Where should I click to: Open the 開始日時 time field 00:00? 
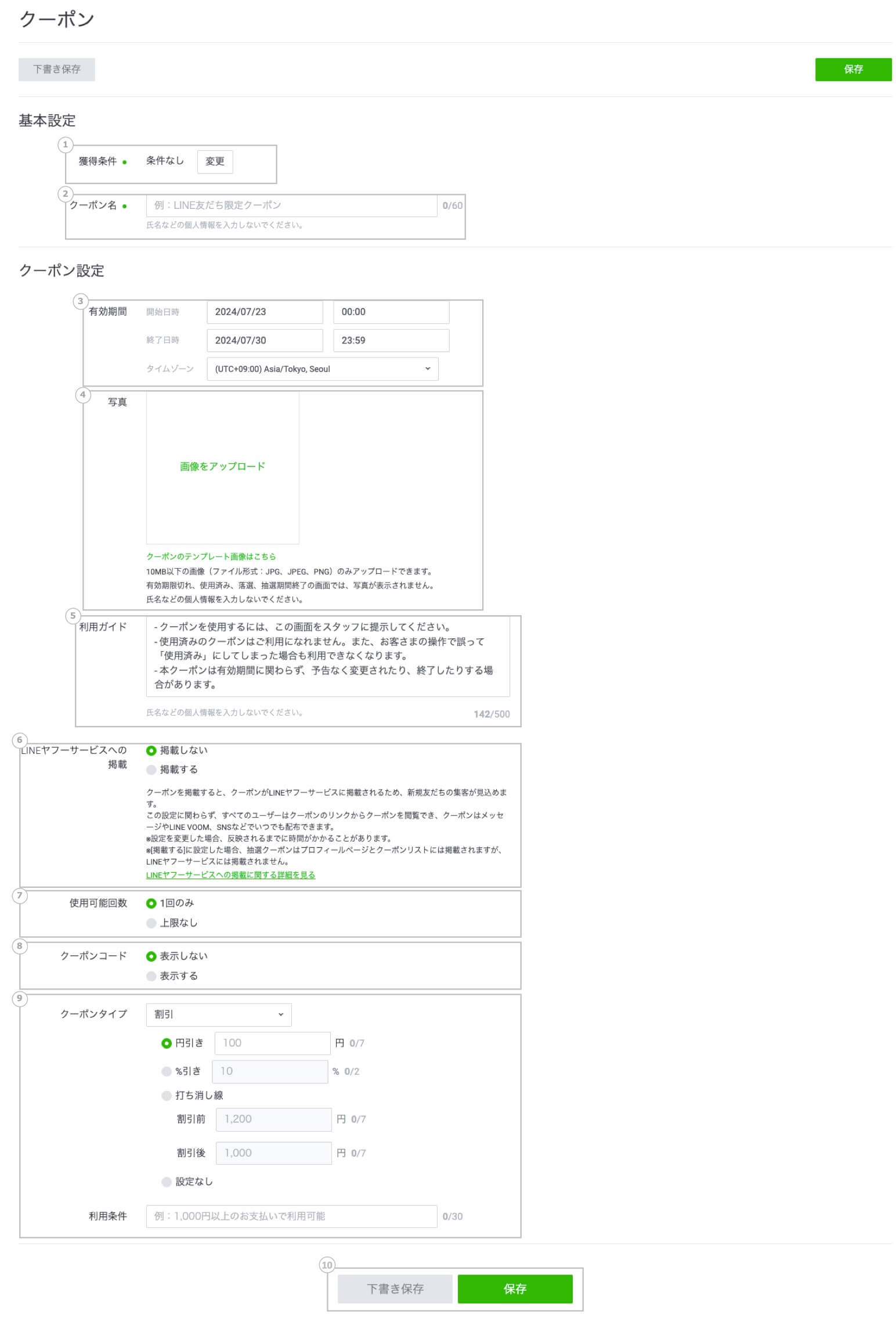[391, 312]
